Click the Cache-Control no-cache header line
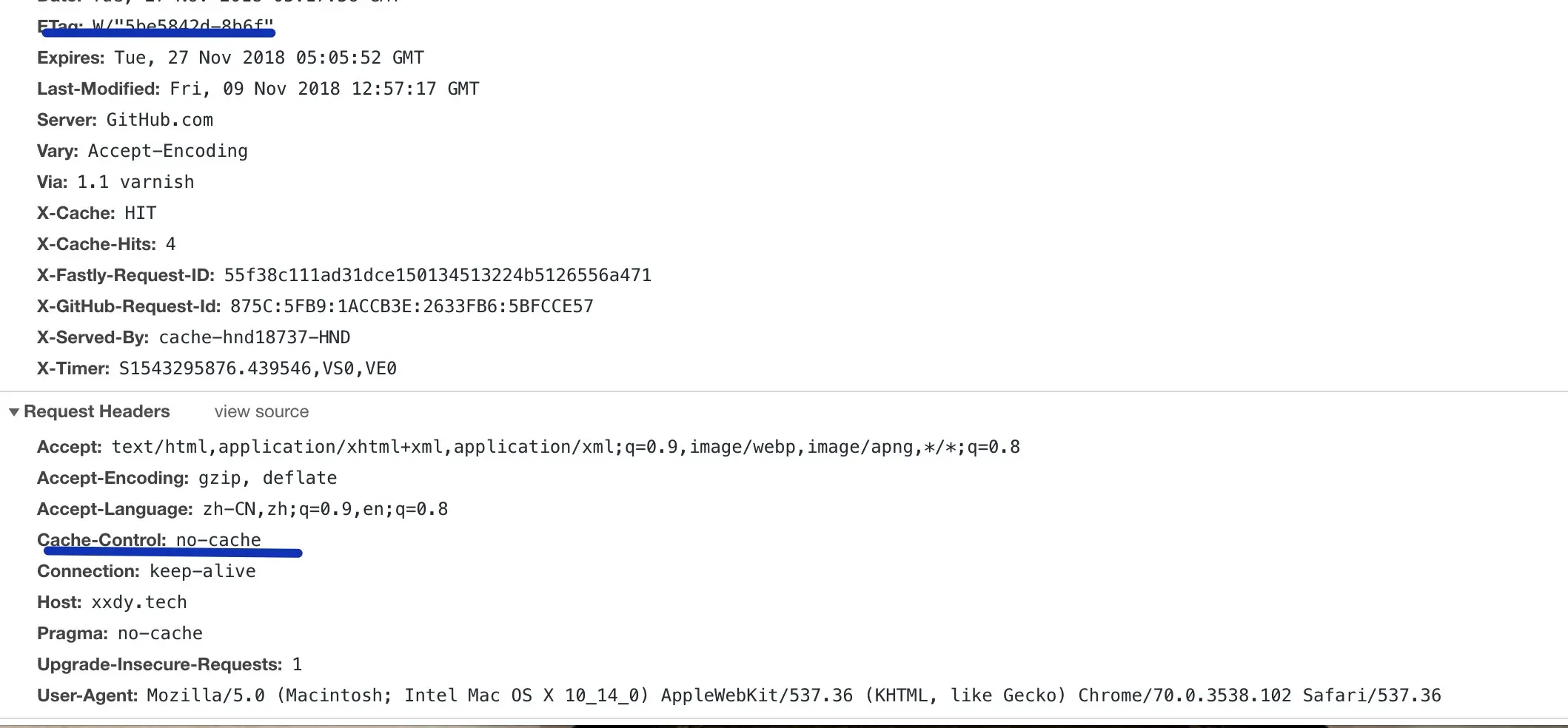 pos(149,540)
